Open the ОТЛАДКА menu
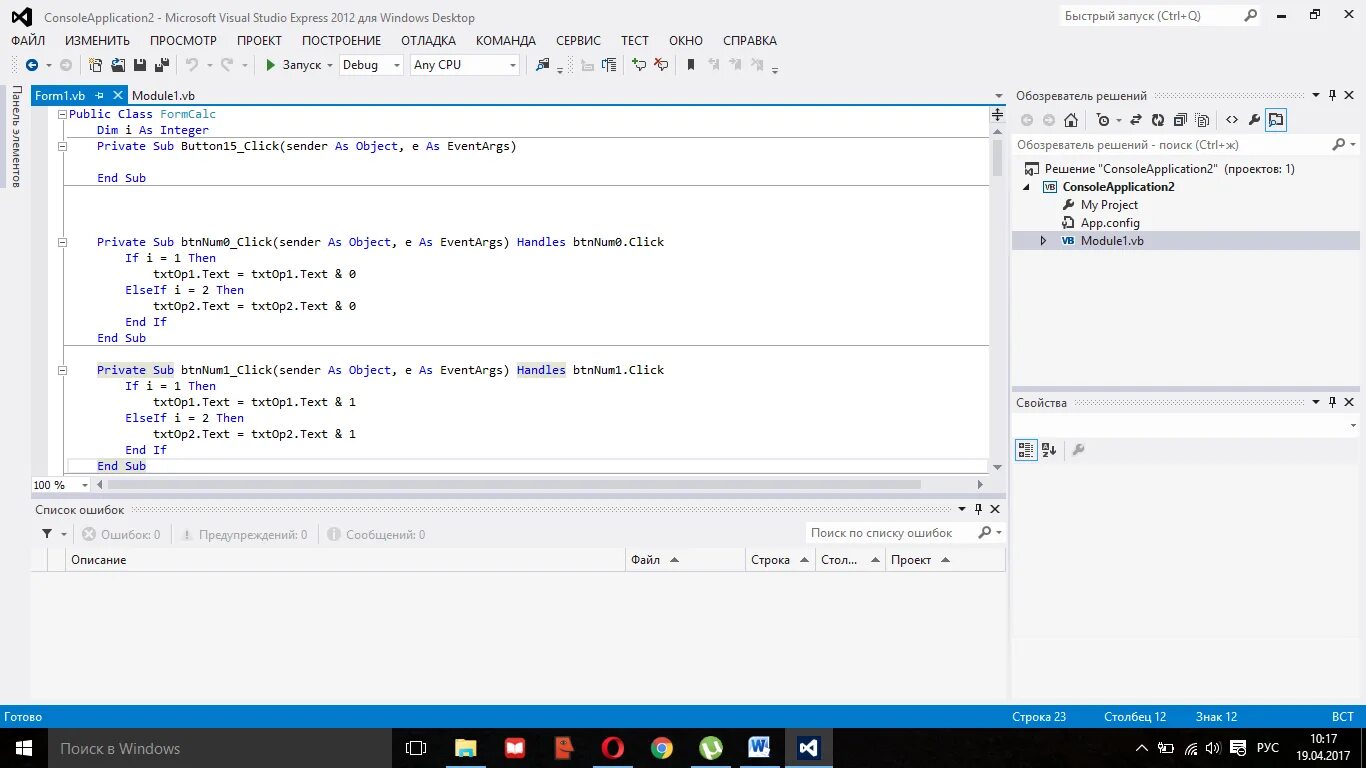This screenshot has width=1366, height=768. pos(428,41)
